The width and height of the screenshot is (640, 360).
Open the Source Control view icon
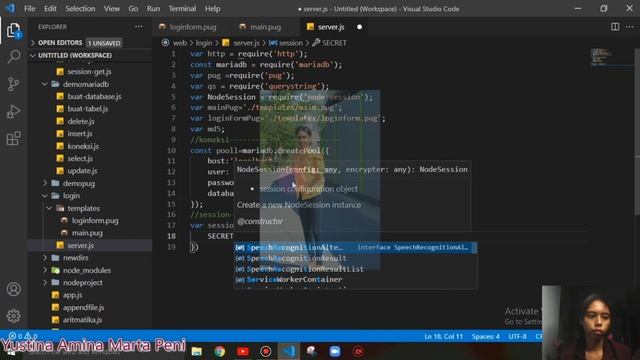pos(13,84)
